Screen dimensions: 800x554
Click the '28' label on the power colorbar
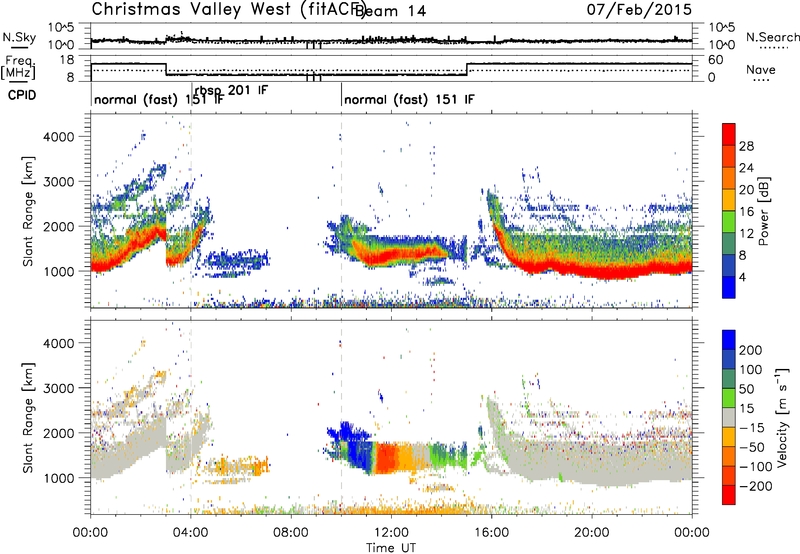[x=746, y=146]
